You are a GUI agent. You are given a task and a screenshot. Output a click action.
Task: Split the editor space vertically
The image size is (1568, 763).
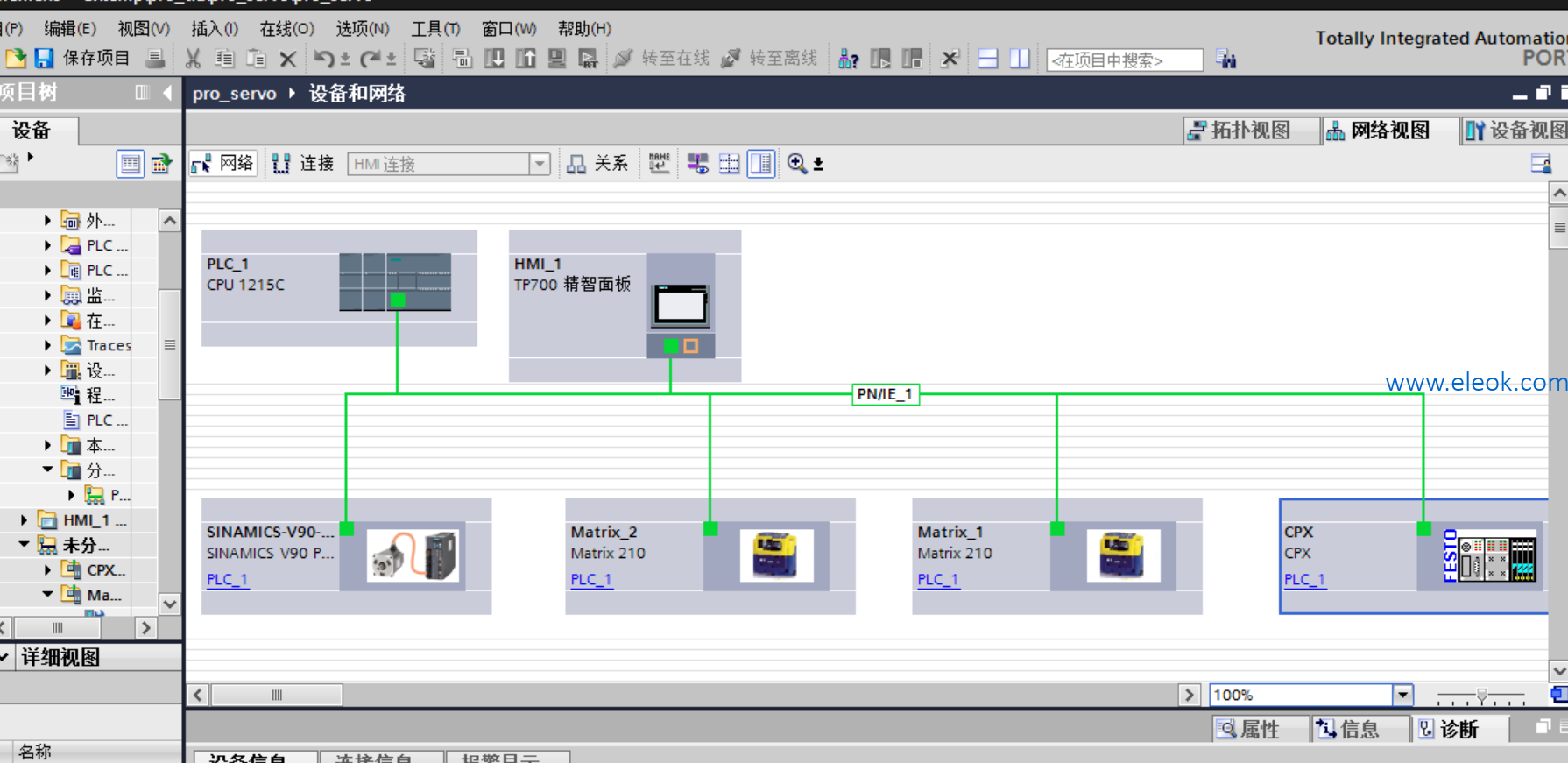(1020, 59)
